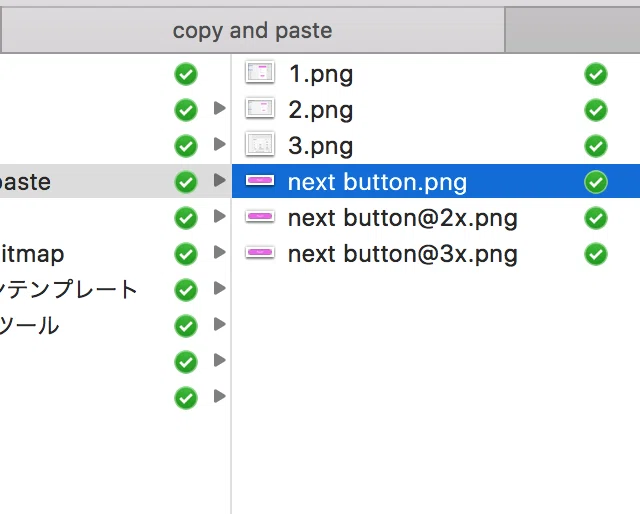Expand the selected 'paste' folder arrow
640x514 pixels.
pos(220,180)
